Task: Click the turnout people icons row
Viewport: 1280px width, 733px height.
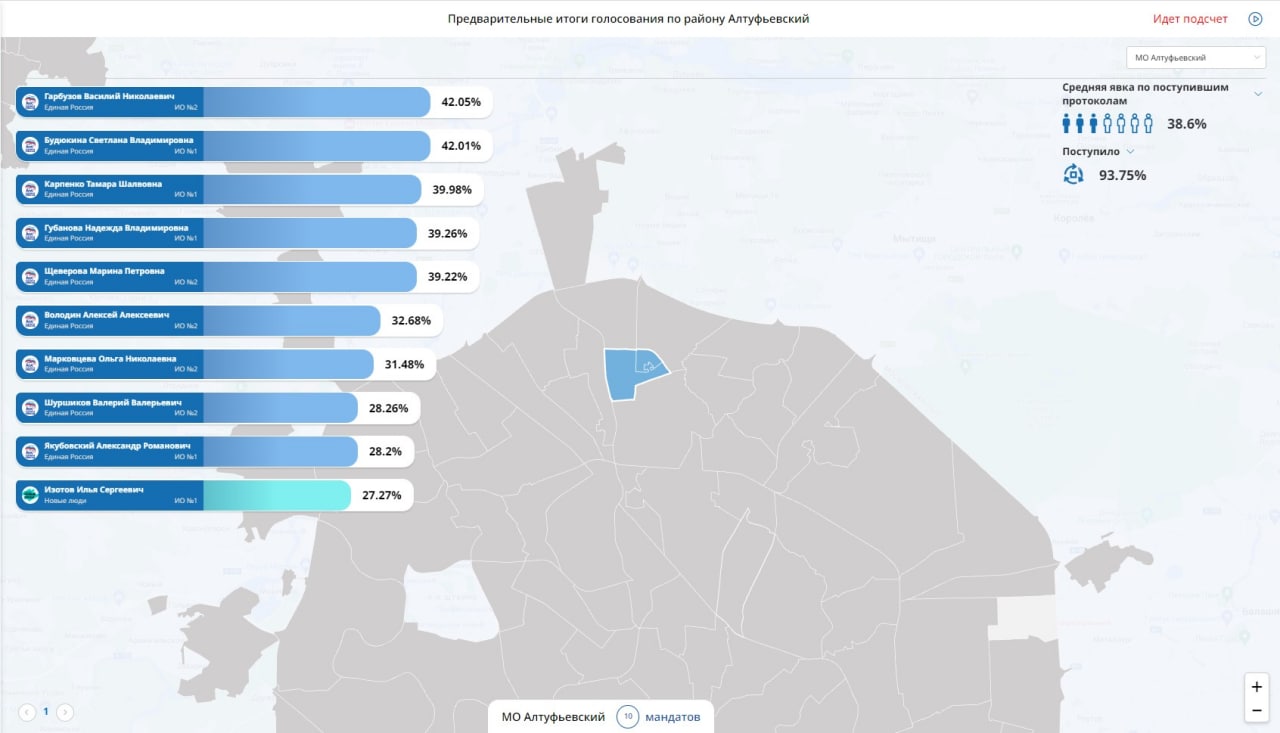Action: coord(1108,124)
